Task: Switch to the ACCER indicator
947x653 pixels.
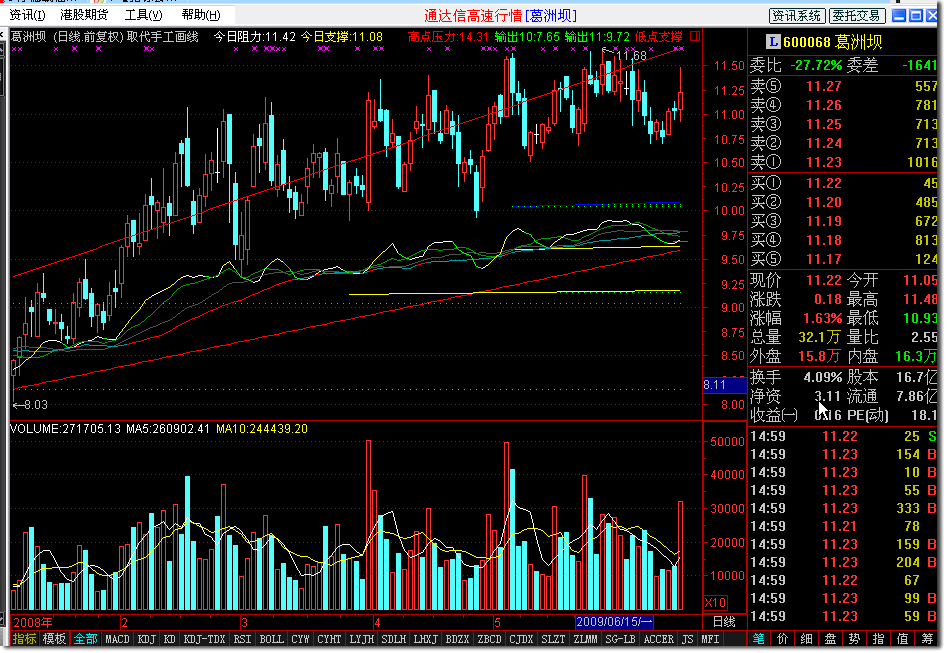Action: tap(658, 639)
